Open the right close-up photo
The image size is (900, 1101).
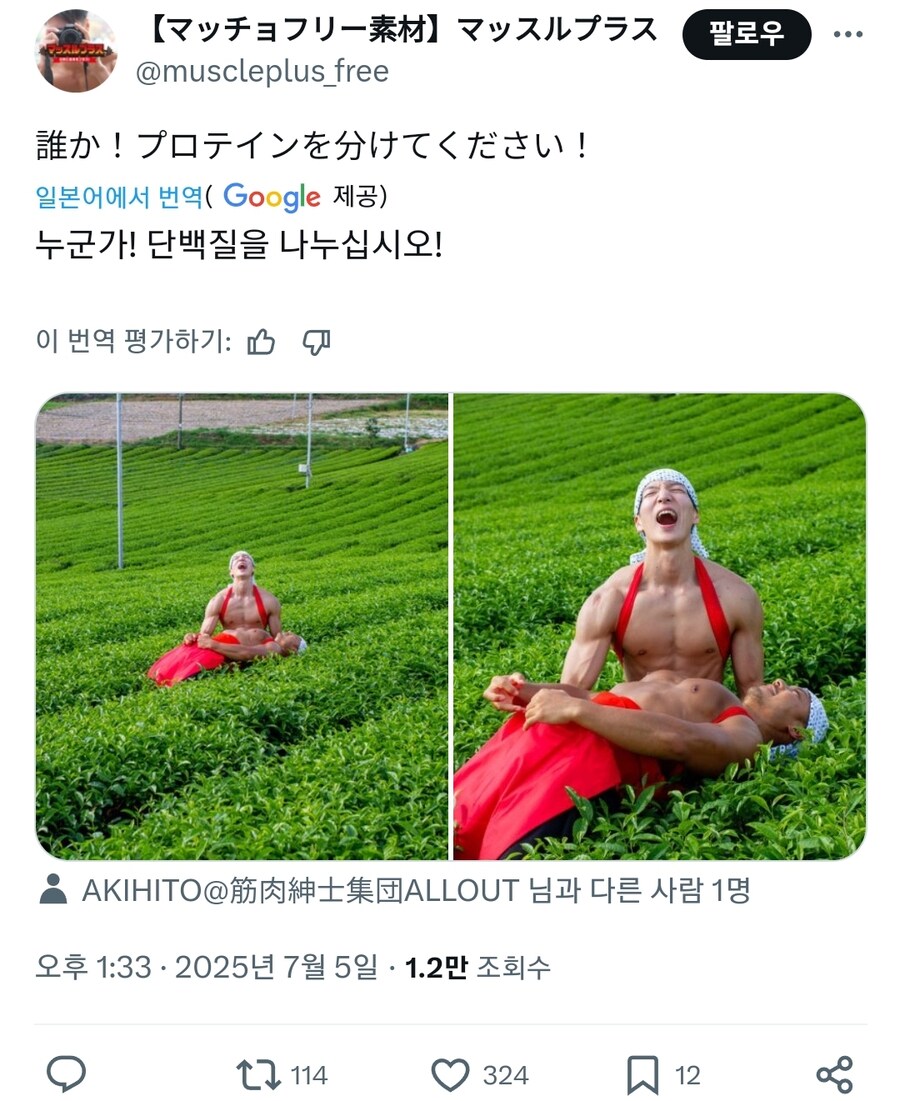[x=660, y=626]
